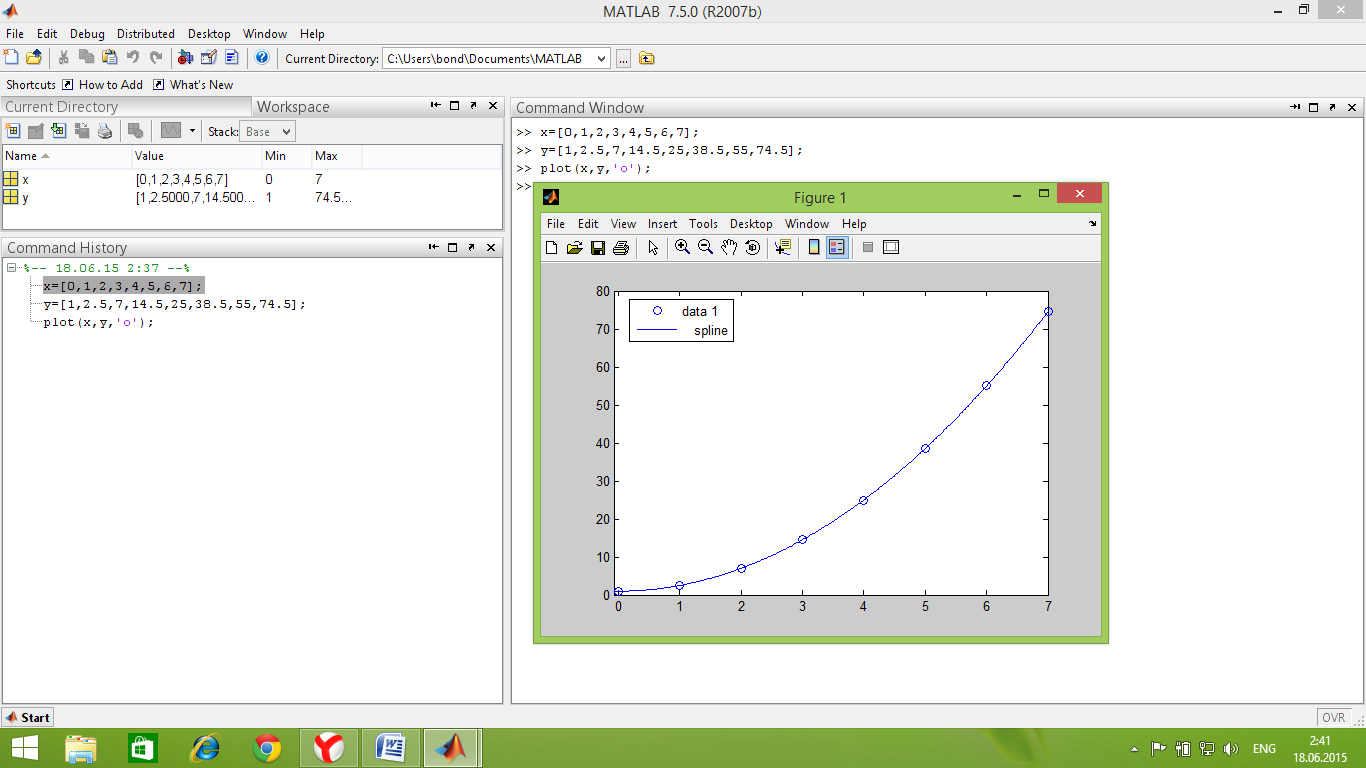Click the How to Add shortcut

tap(103, 85)
